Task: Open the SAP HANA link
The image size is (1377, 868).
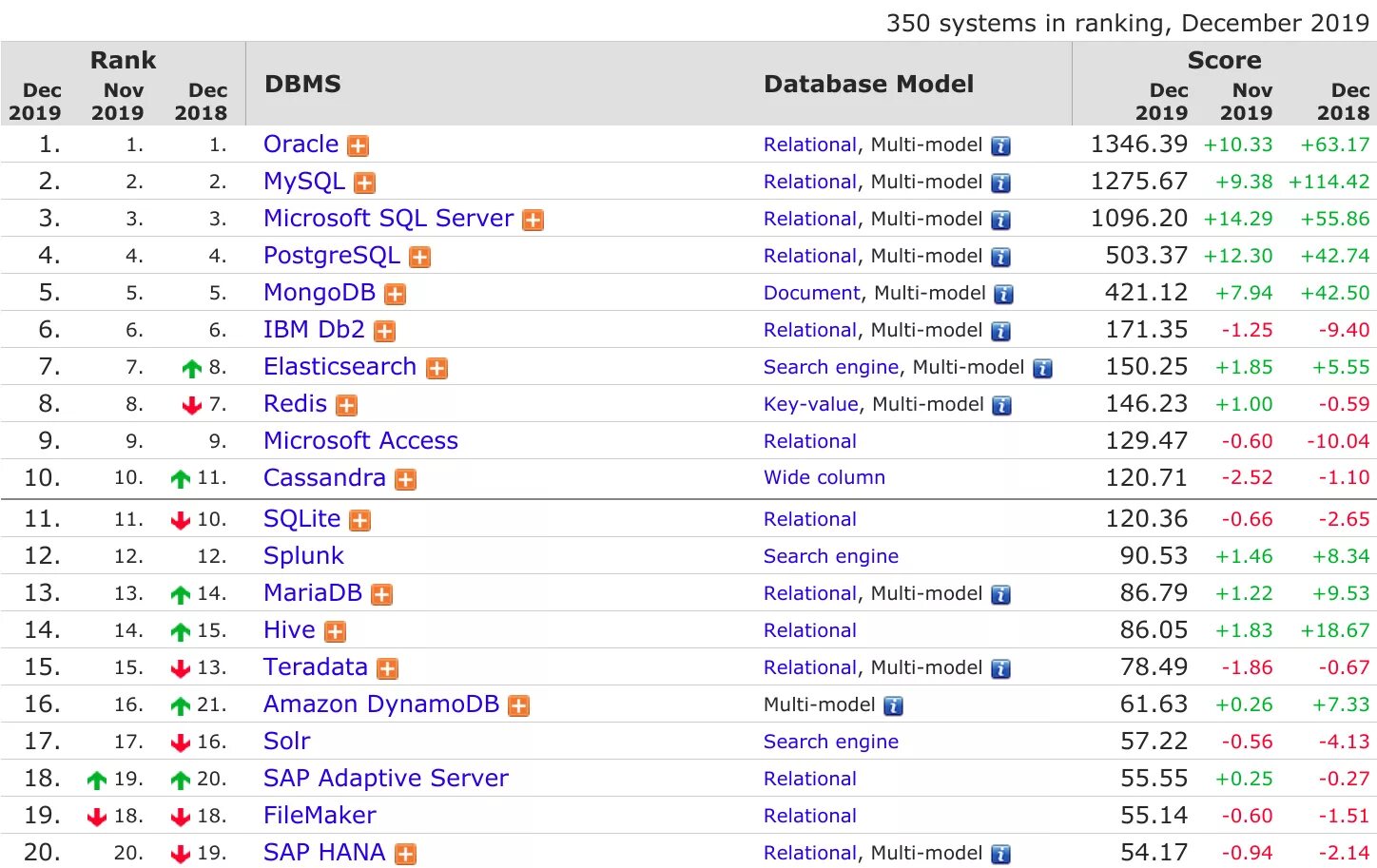Action: point(324,853)
